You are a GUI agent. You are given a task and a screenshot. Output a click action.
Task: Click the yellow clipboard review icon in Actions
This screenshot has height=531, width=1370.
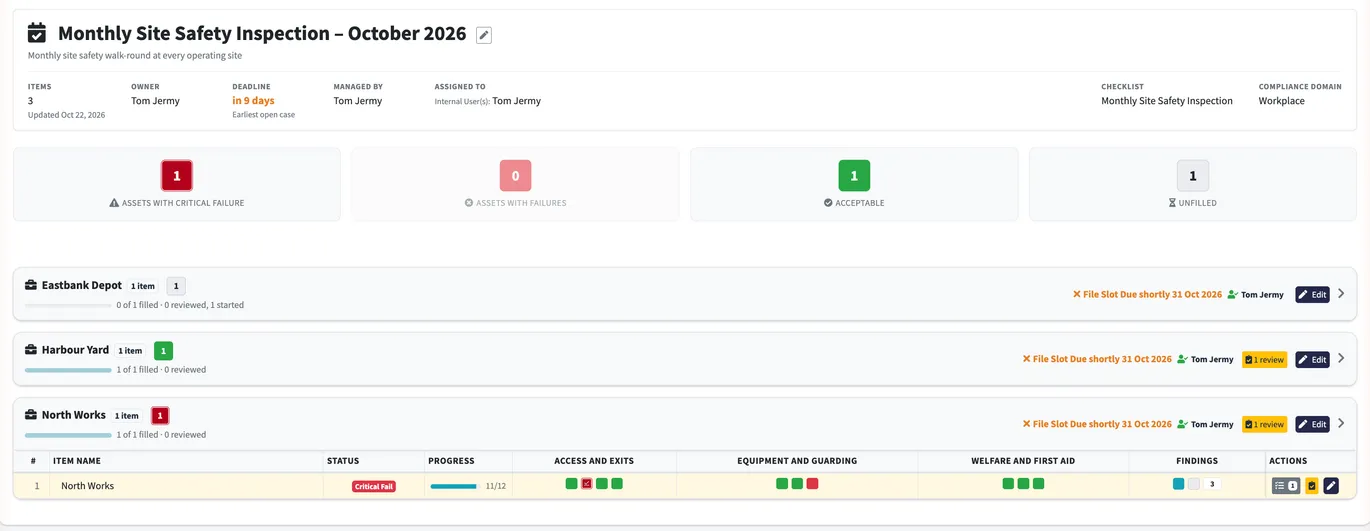tap(1312, 486)
